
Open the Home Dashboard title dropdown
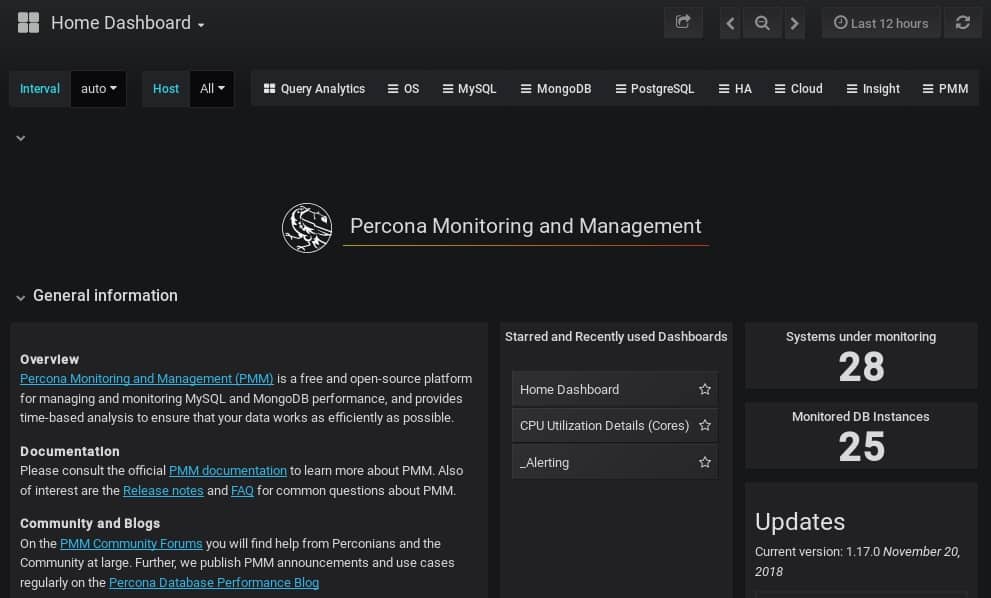[x=128, y=23]
